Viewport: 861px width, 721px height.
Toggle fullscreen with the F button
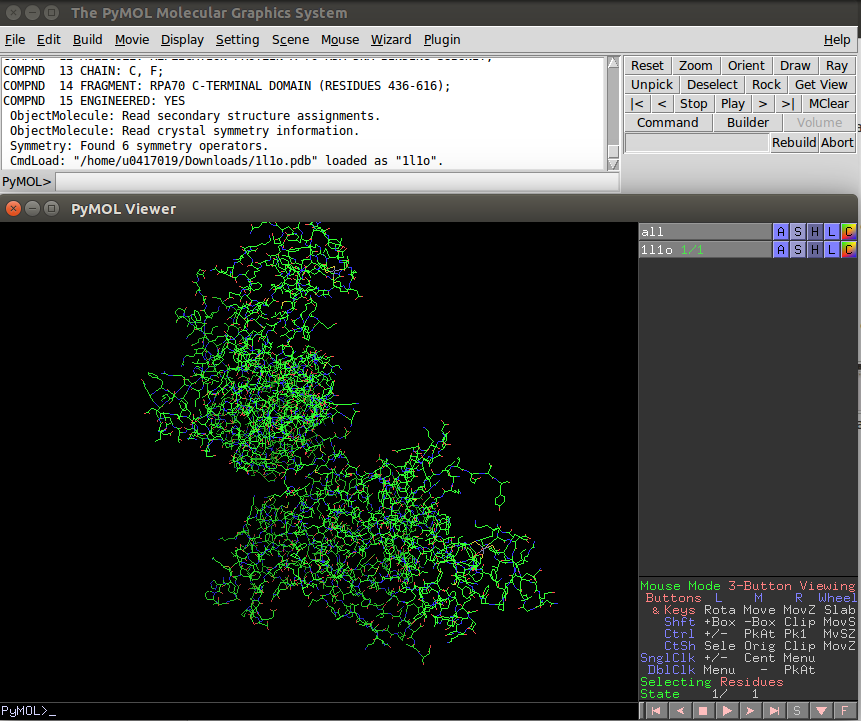click(x=845, y=711)
